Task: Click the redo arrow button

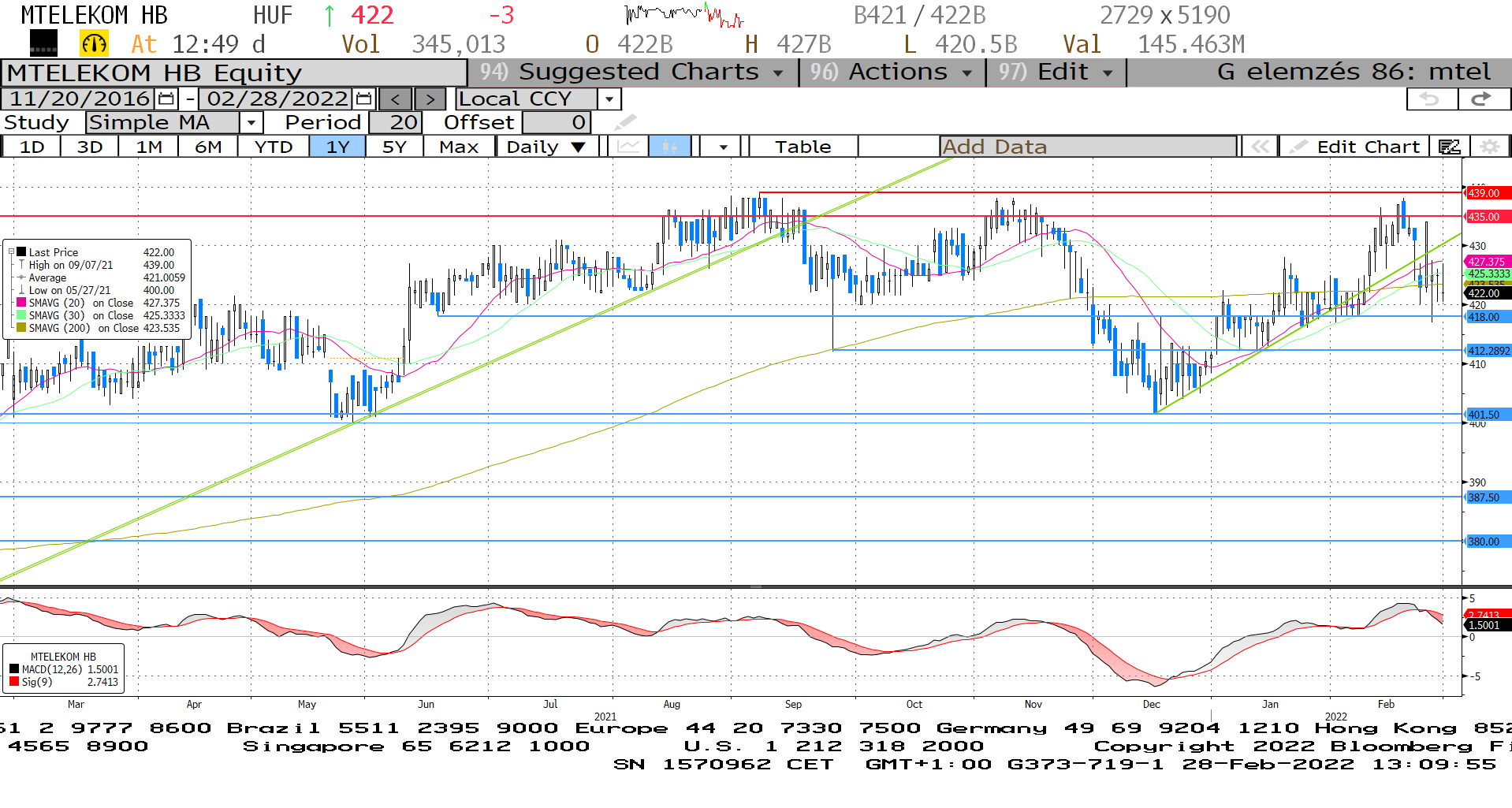Action: click(x=1481, y=99)
